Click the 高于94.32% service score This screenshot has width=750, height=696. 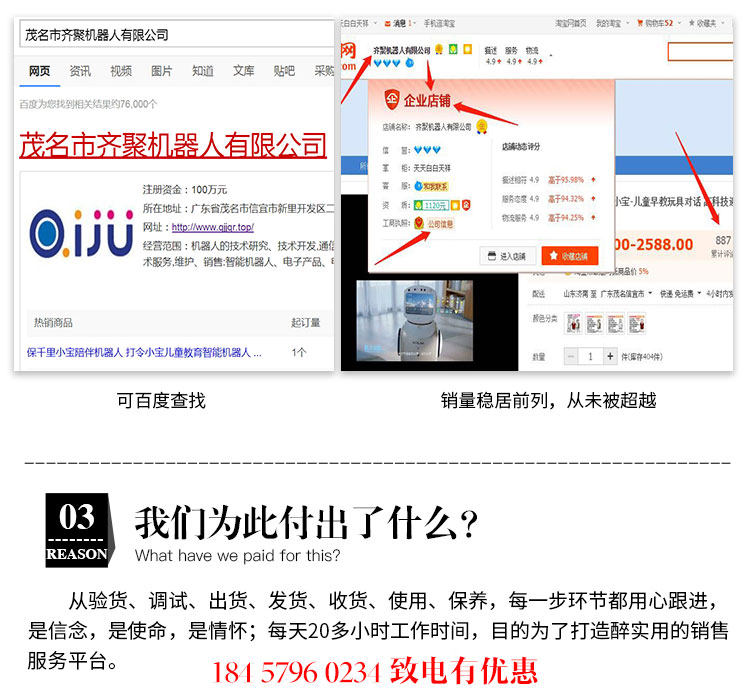[x=566, y=199]
